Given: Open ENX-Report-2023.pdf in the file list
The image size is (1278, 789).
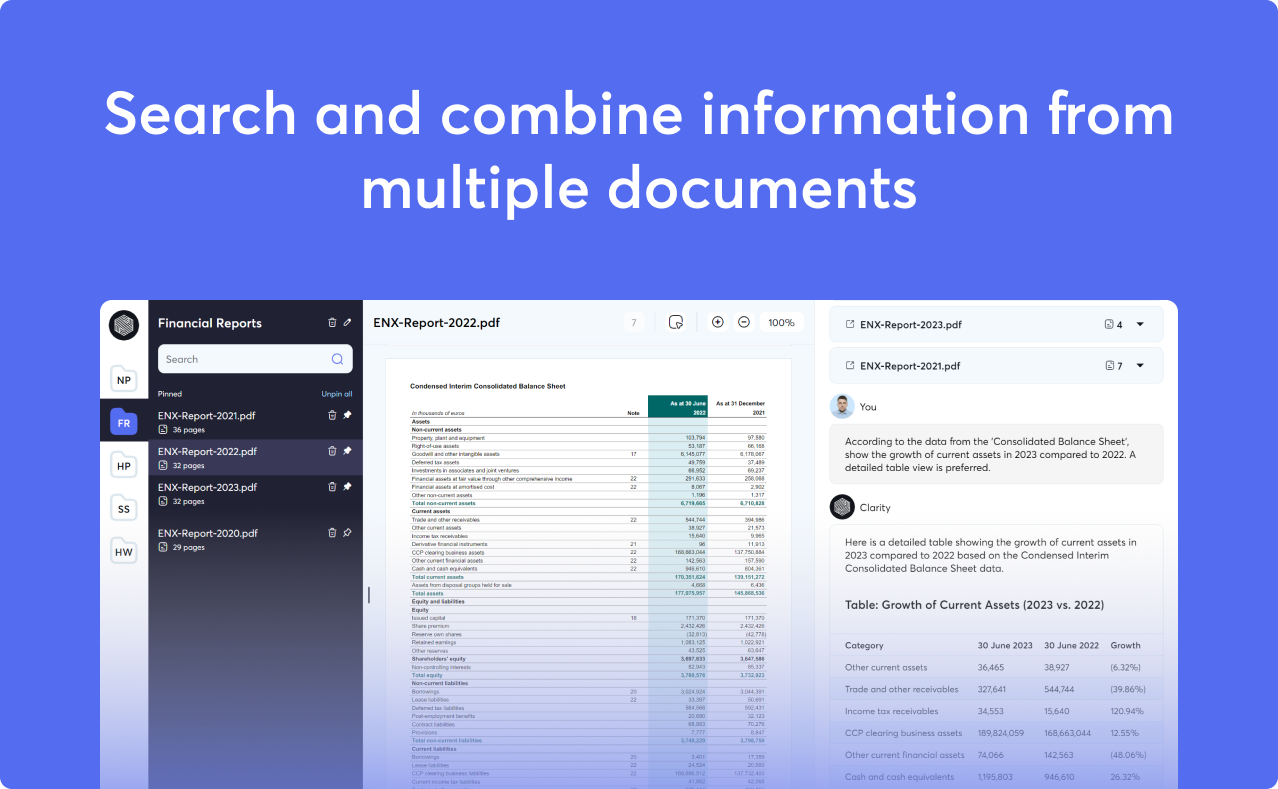Looking at the screenshot, I should (x=207, y=487).
